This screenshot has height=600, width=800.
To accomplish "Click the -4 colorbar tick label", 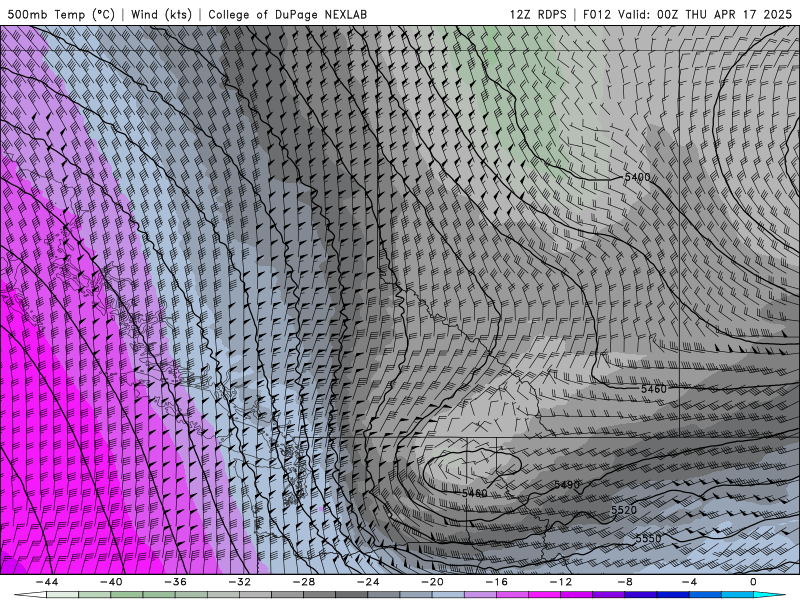I will coord(689,582).
